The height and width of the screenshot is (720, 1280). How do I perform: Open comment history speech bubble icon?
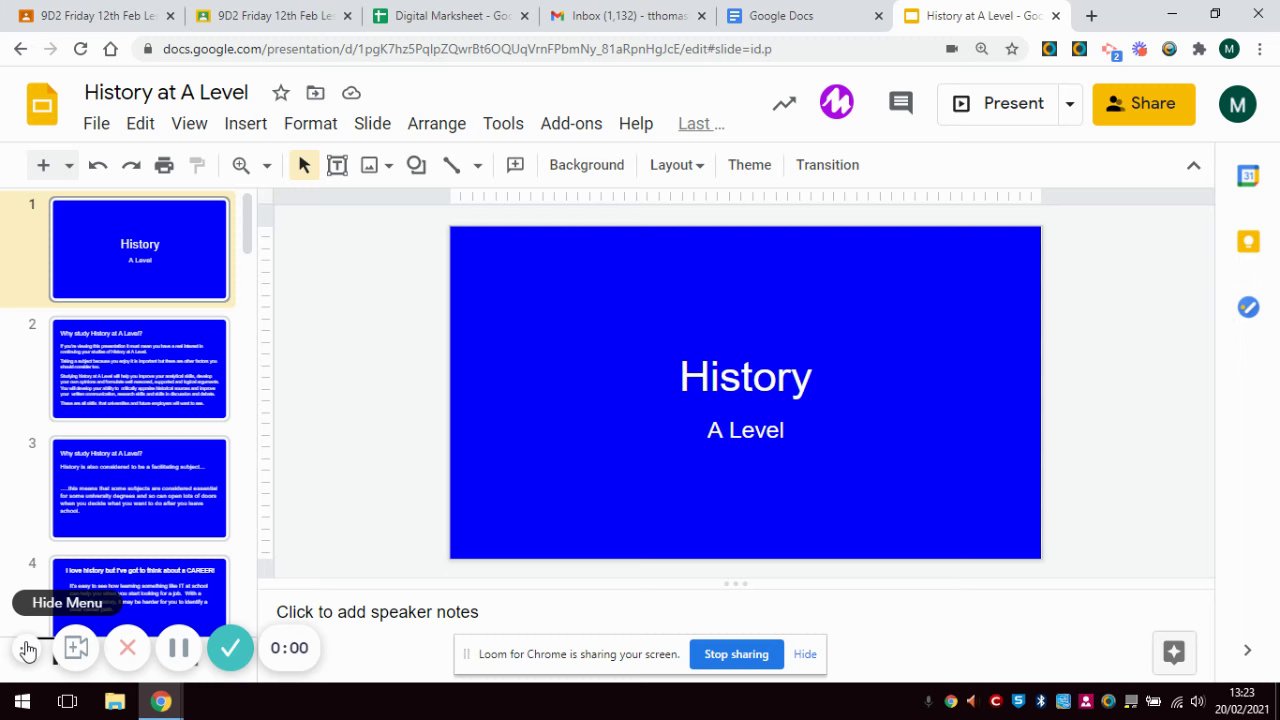(900, 103)
